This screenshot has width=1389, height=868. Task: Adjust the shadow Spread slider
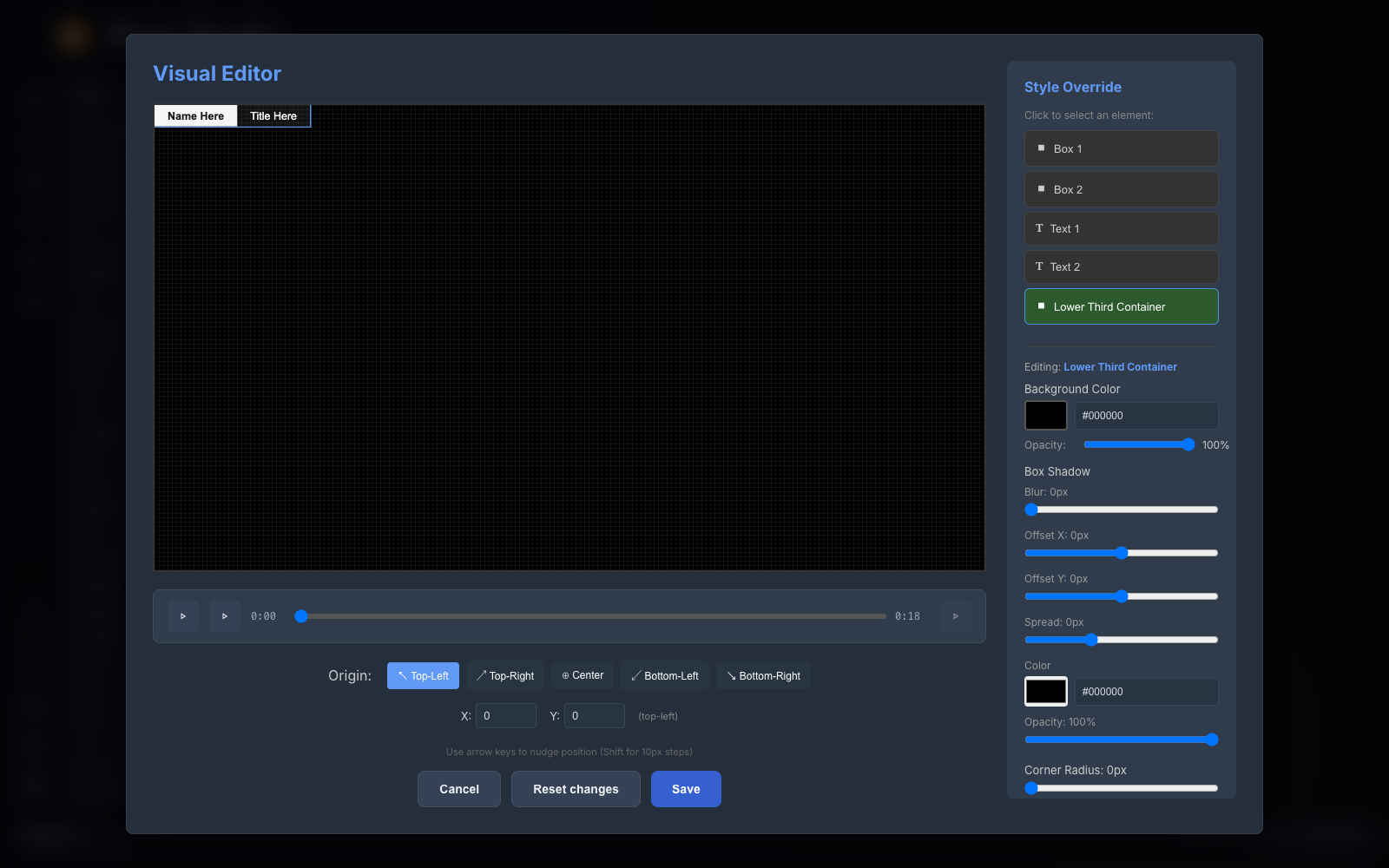click(x=1122, y=640)
